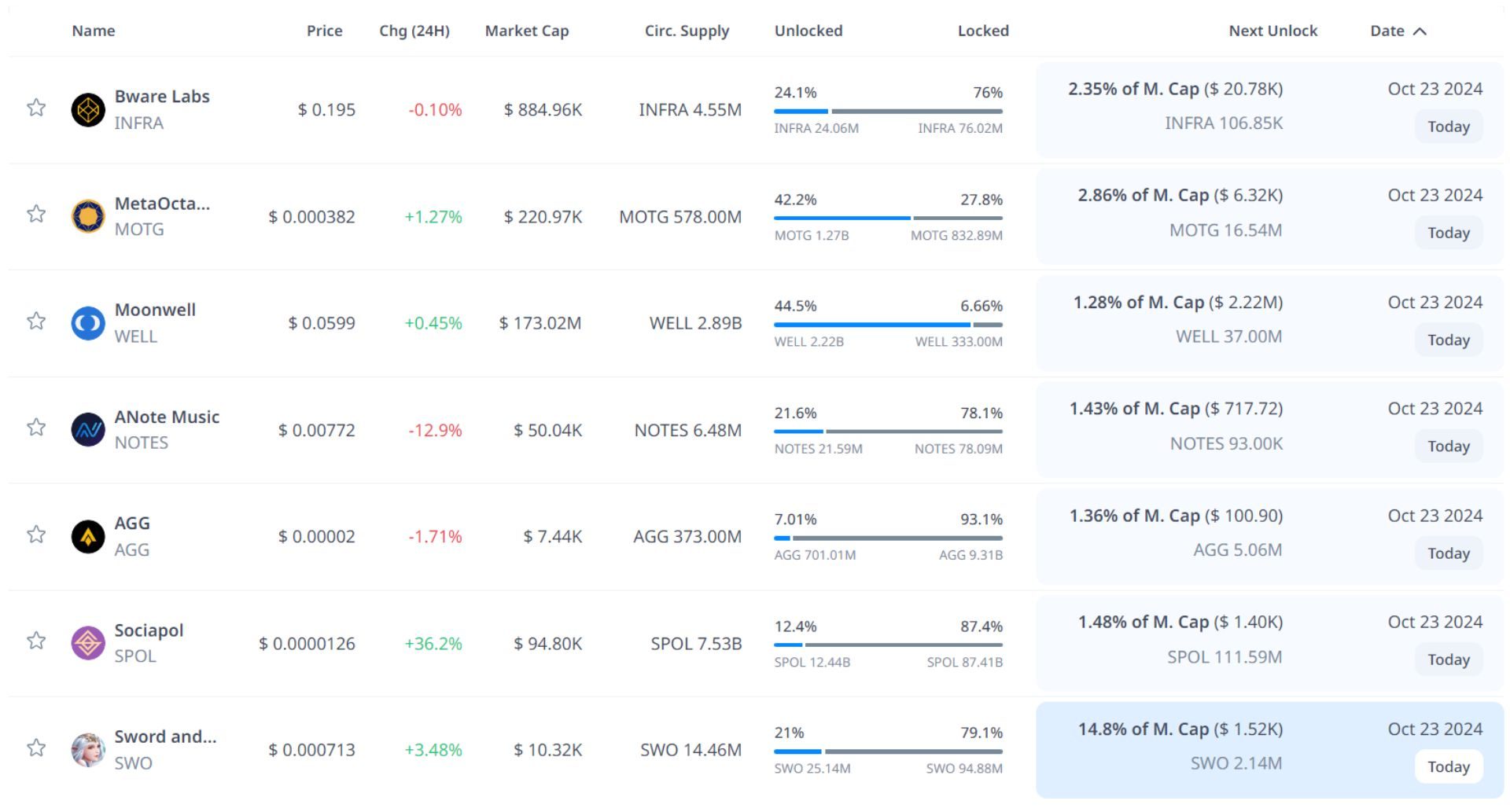Viewport: 1510px width, 812px height.
Task: Toggle the favorite star for Sociapol
Action: (x=36, y=641)
